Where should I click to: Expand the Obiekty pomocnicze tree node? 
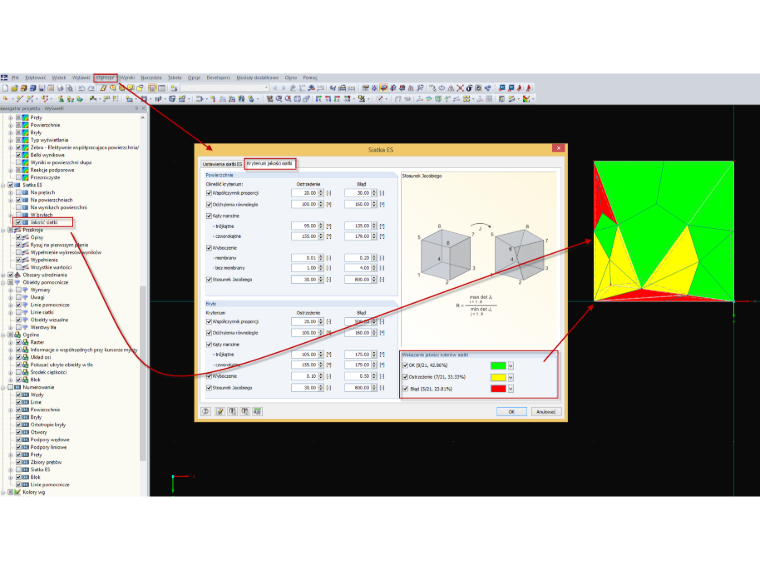(x=3, y=282)
